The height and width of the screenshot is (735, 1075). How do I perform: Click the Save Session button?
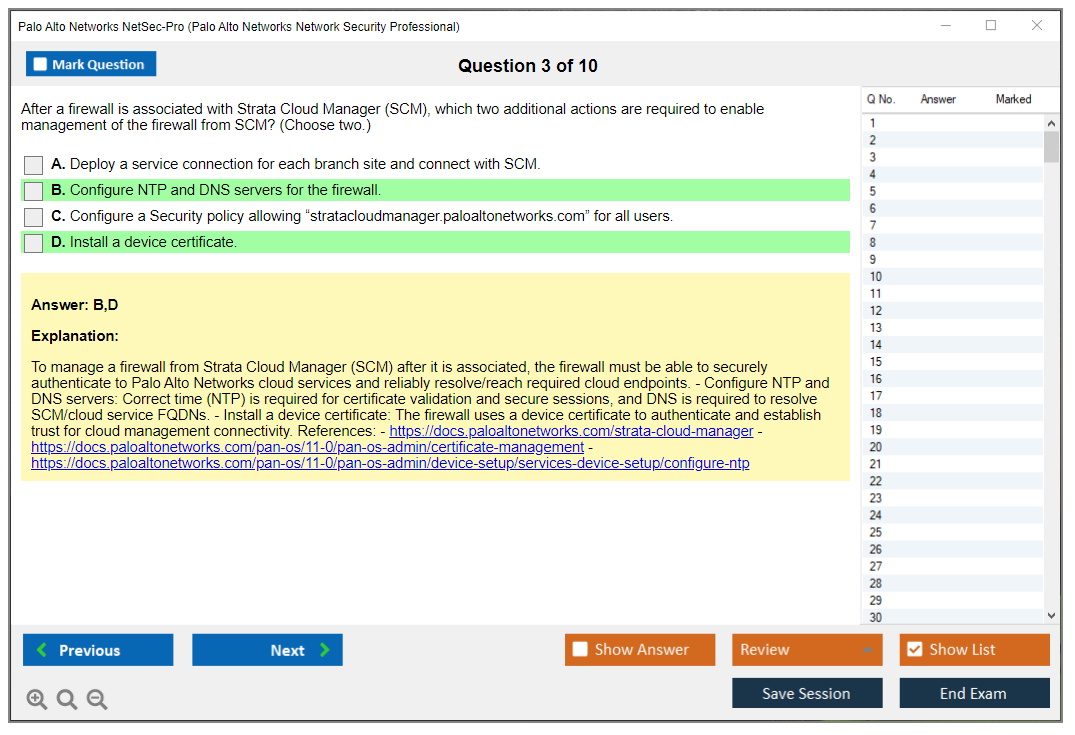[807, 693]
